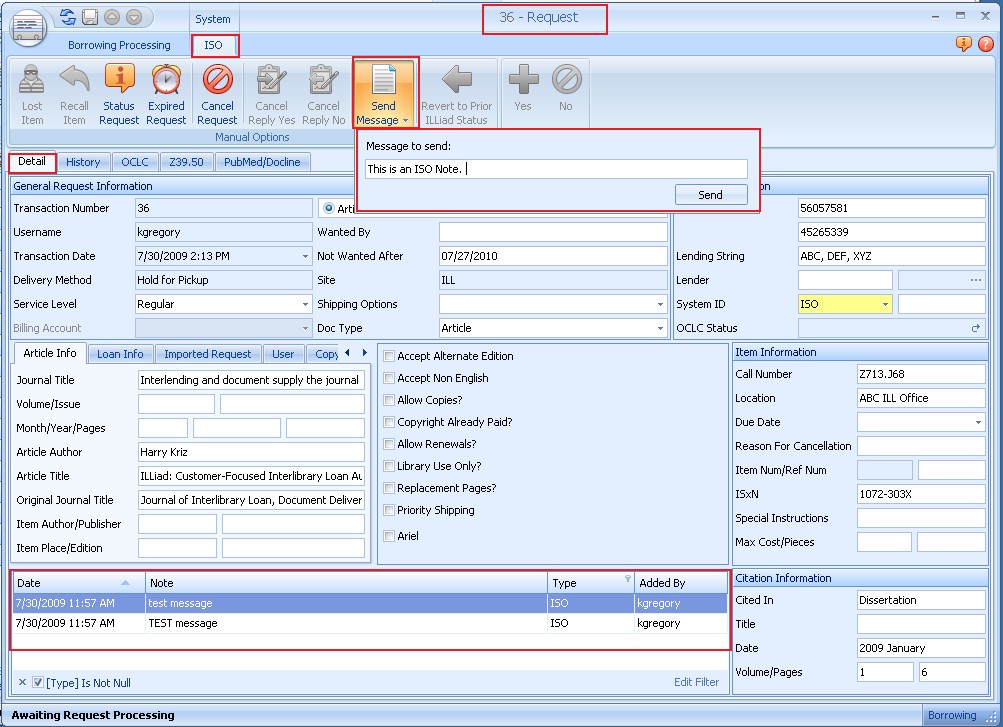Click the Edit Filter link
Image resolution: width=1003 pixels, height=727 pixels.
[x=696, y=682]
